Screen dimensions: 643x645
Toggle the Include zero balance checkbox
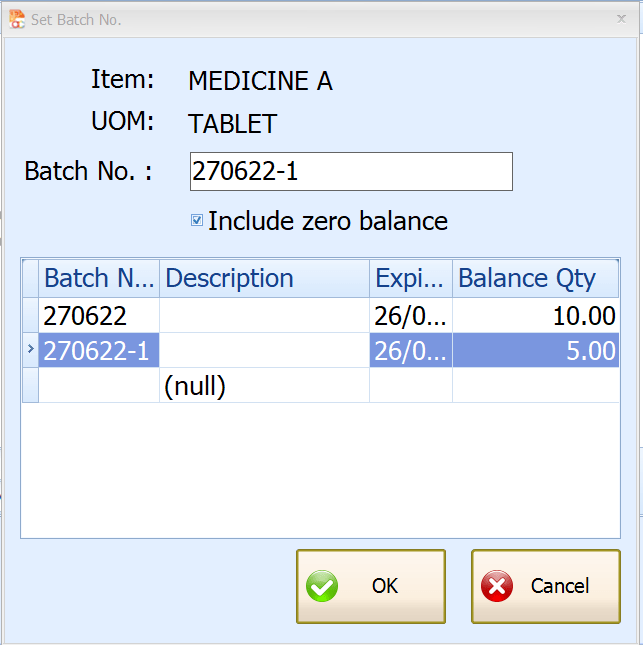coord(197,221)
